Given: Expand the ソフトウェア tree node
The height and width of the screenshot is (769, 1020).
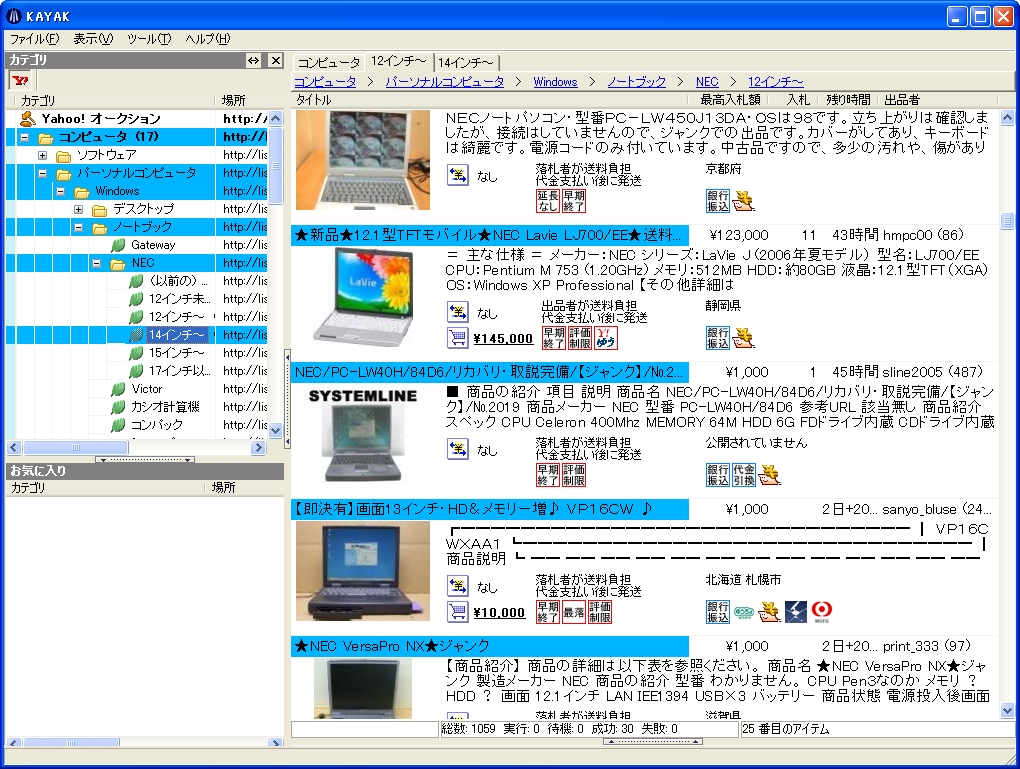Looking at the screenshot, I should pyautogui.click(x=42, y=155).
